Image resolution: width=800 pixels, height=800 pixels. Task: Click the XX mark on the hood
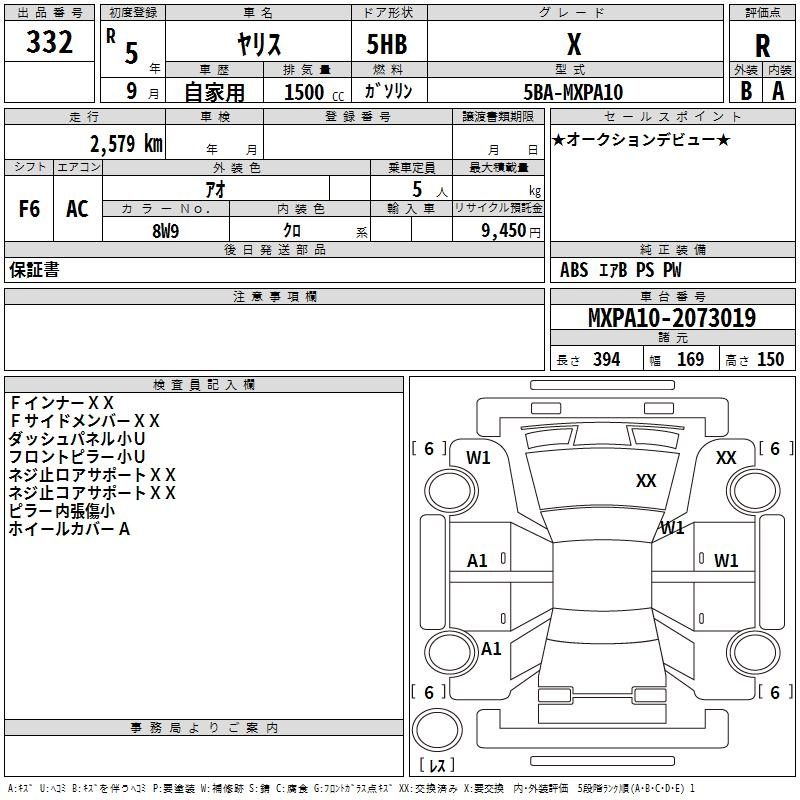pos(646,481)
